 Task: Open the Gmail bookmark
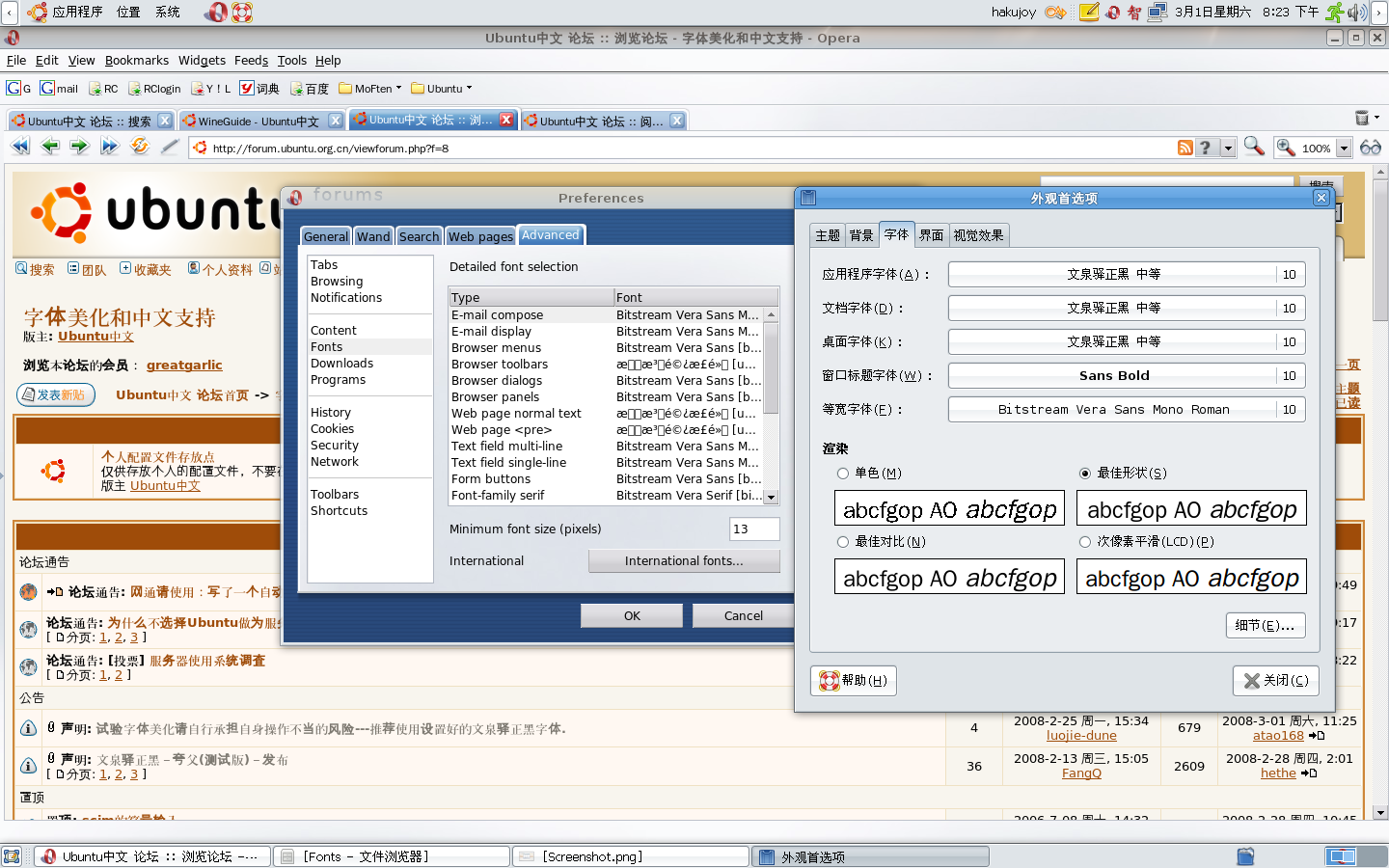(x=59, y=88)
